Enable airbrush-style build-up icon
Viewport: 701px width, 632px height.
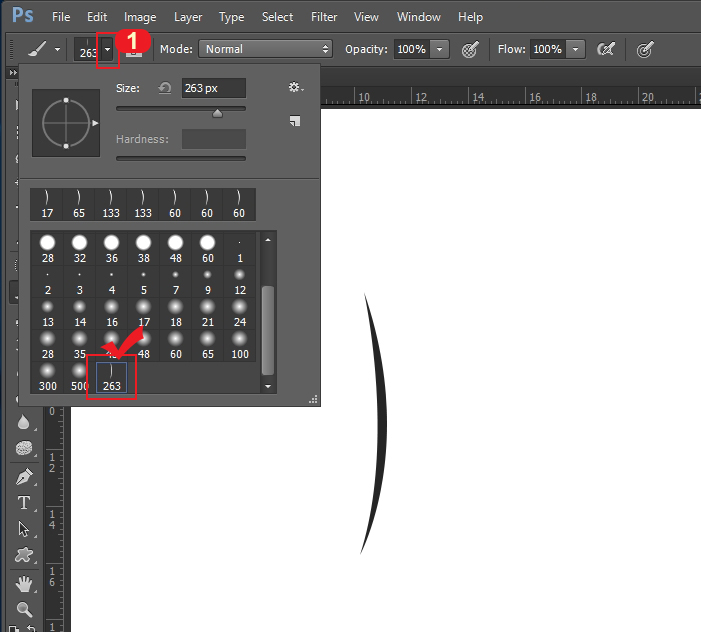click(x=606, y=49)
